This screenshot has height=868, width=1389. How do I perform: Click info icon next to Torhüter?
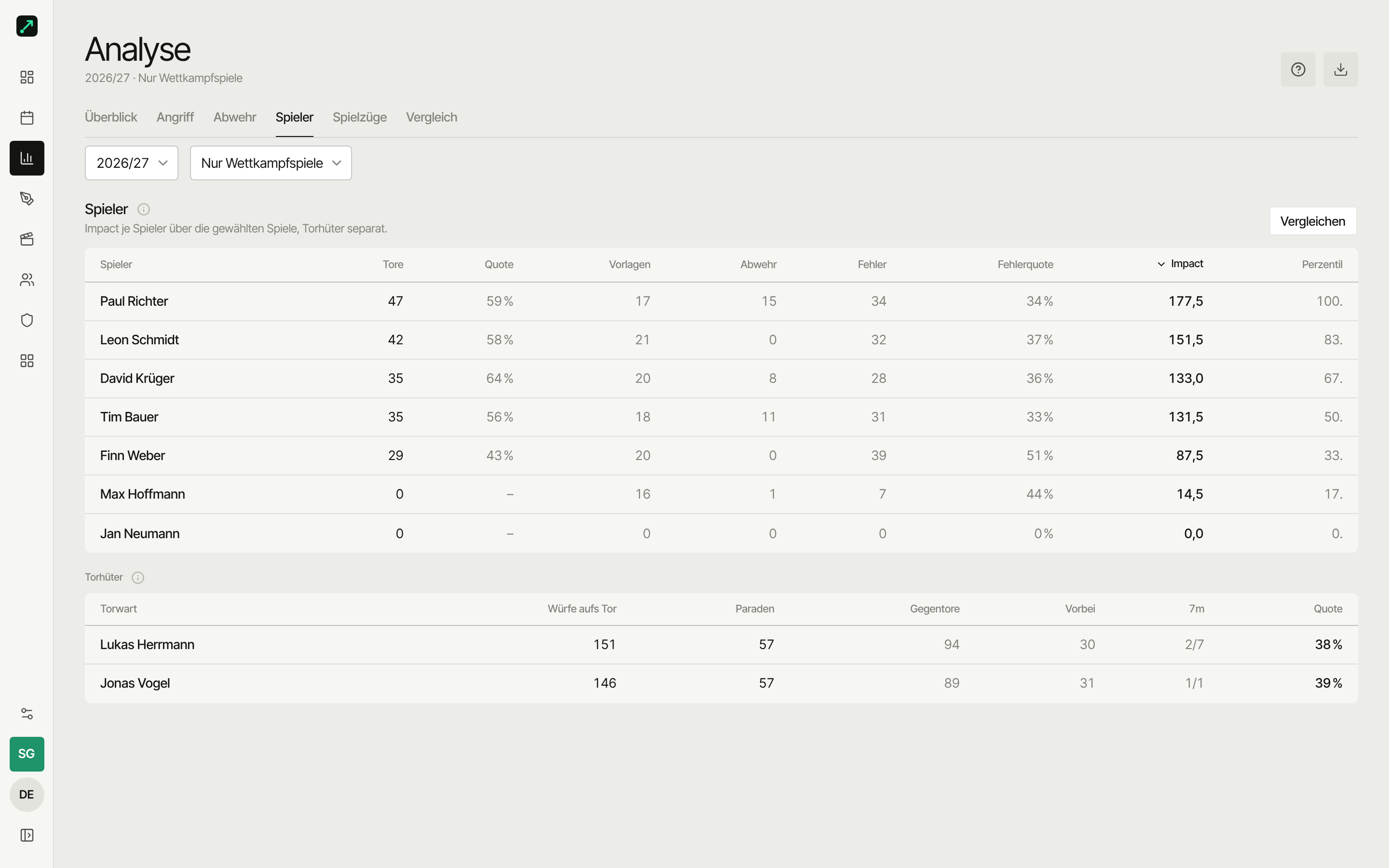click(138, 578)
